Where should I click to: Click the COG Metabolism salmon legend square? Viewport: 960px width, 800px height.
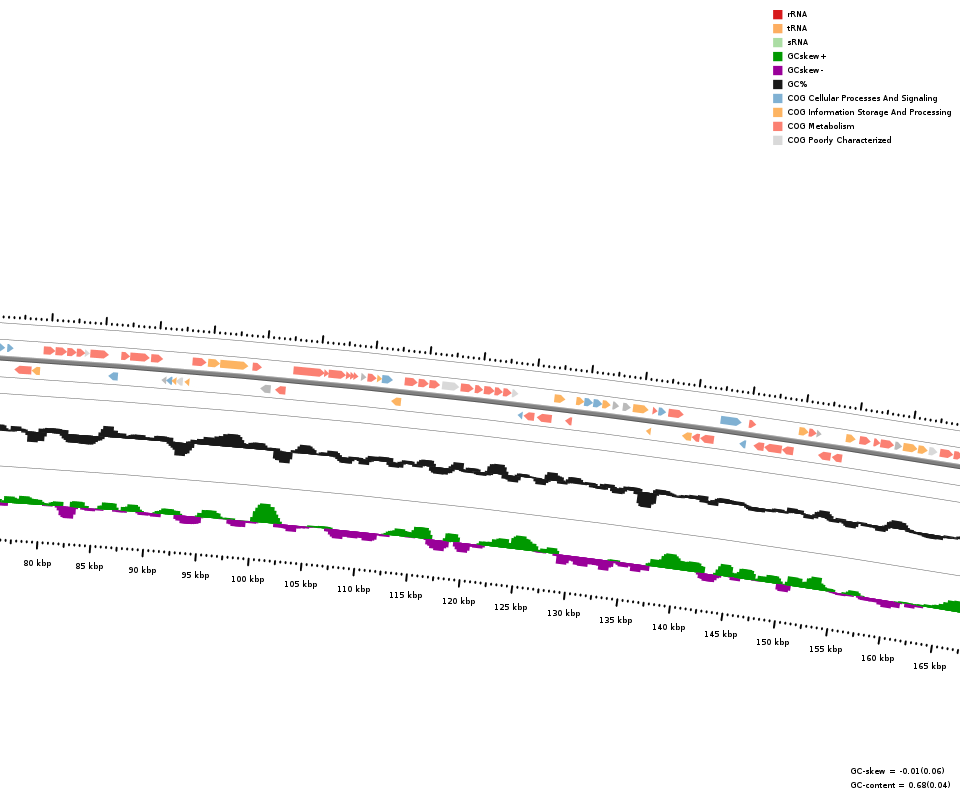[x=777, y=126]
